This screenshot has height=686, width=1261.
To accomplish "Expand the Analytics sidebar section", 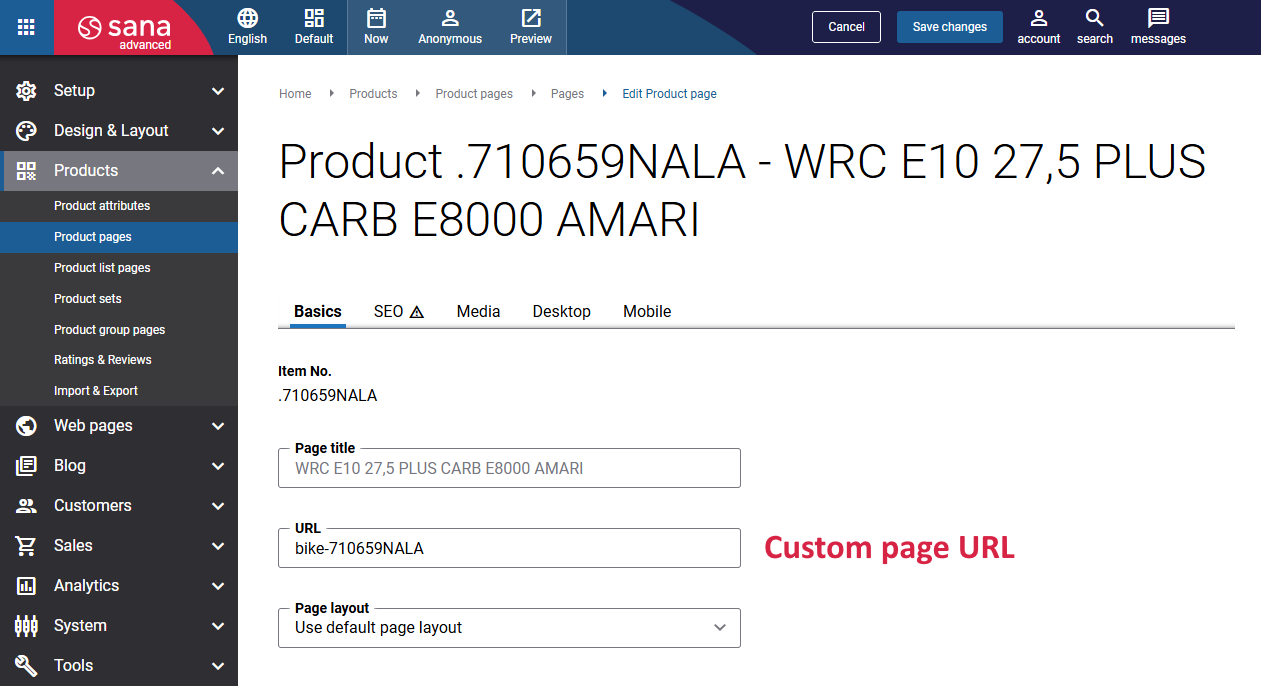I will click(x=119, y=586).
